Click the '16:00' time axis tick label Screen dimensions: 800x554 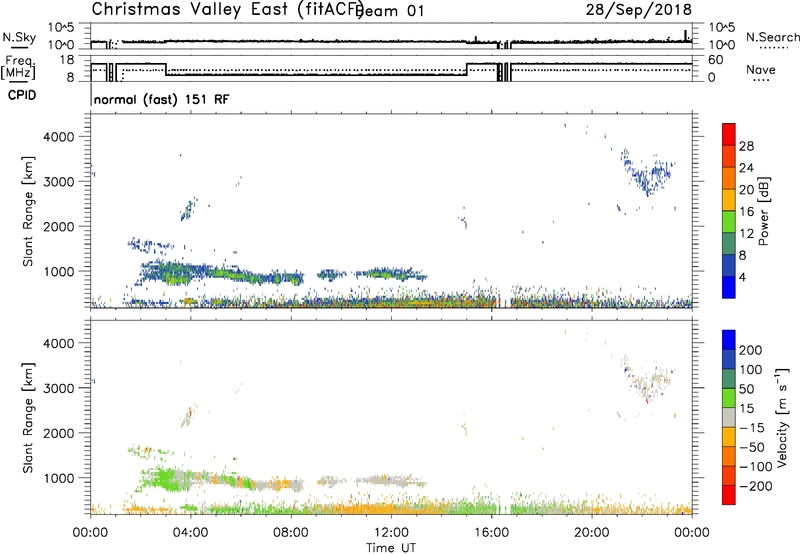pos(491,533)
